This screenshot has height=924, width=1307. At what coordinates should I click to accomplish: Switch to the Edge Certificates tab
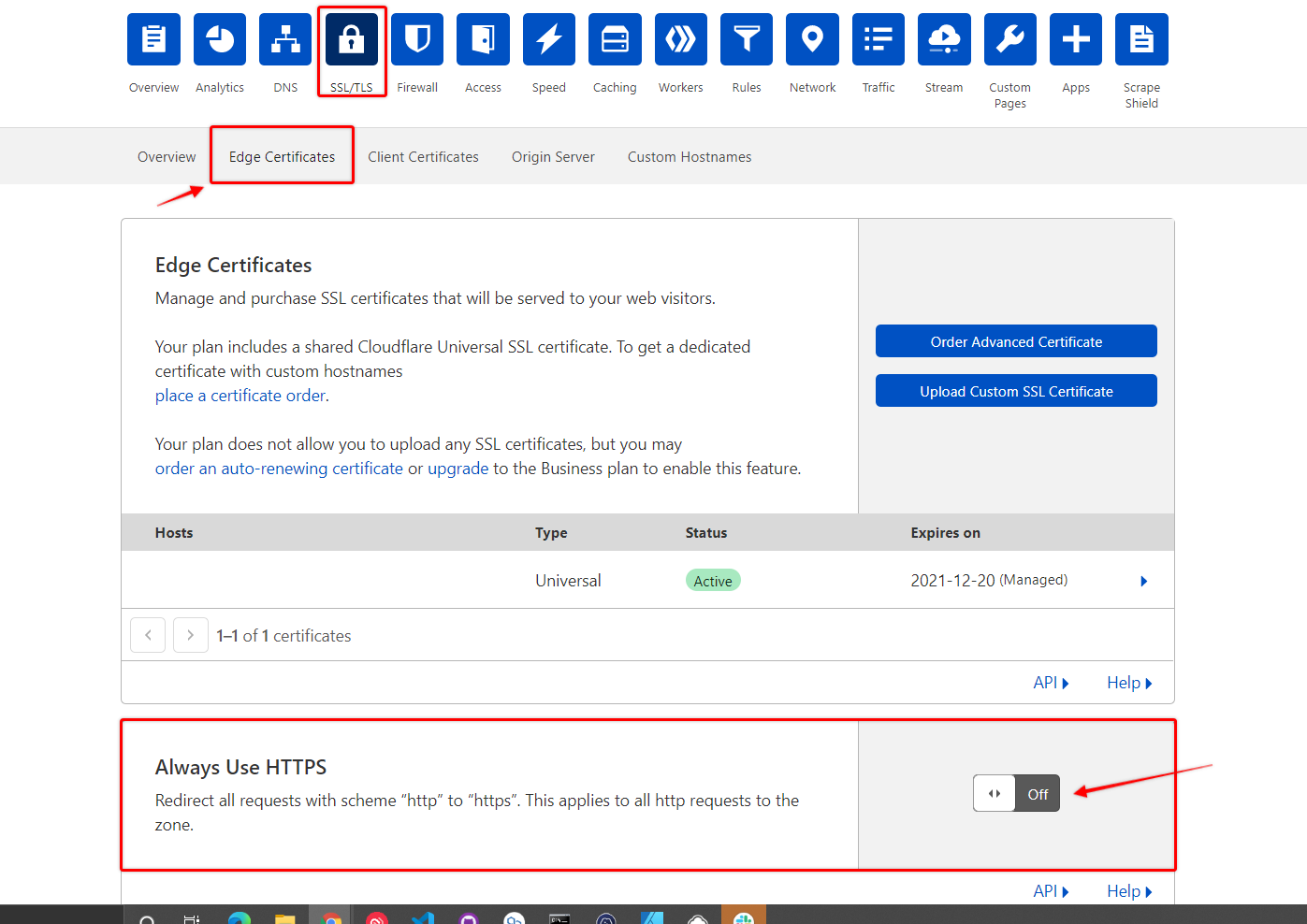pyautogui.click(x=282, y=157)
